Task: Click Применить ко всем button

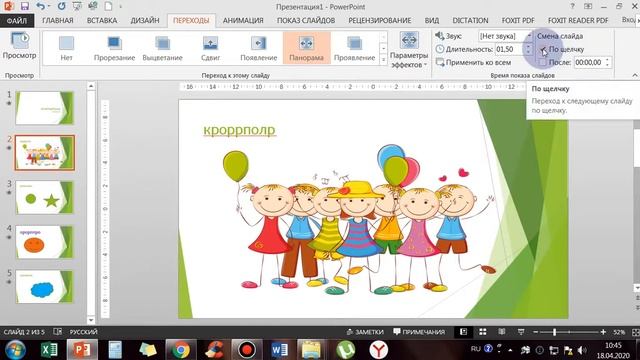Action: point(473,62)
